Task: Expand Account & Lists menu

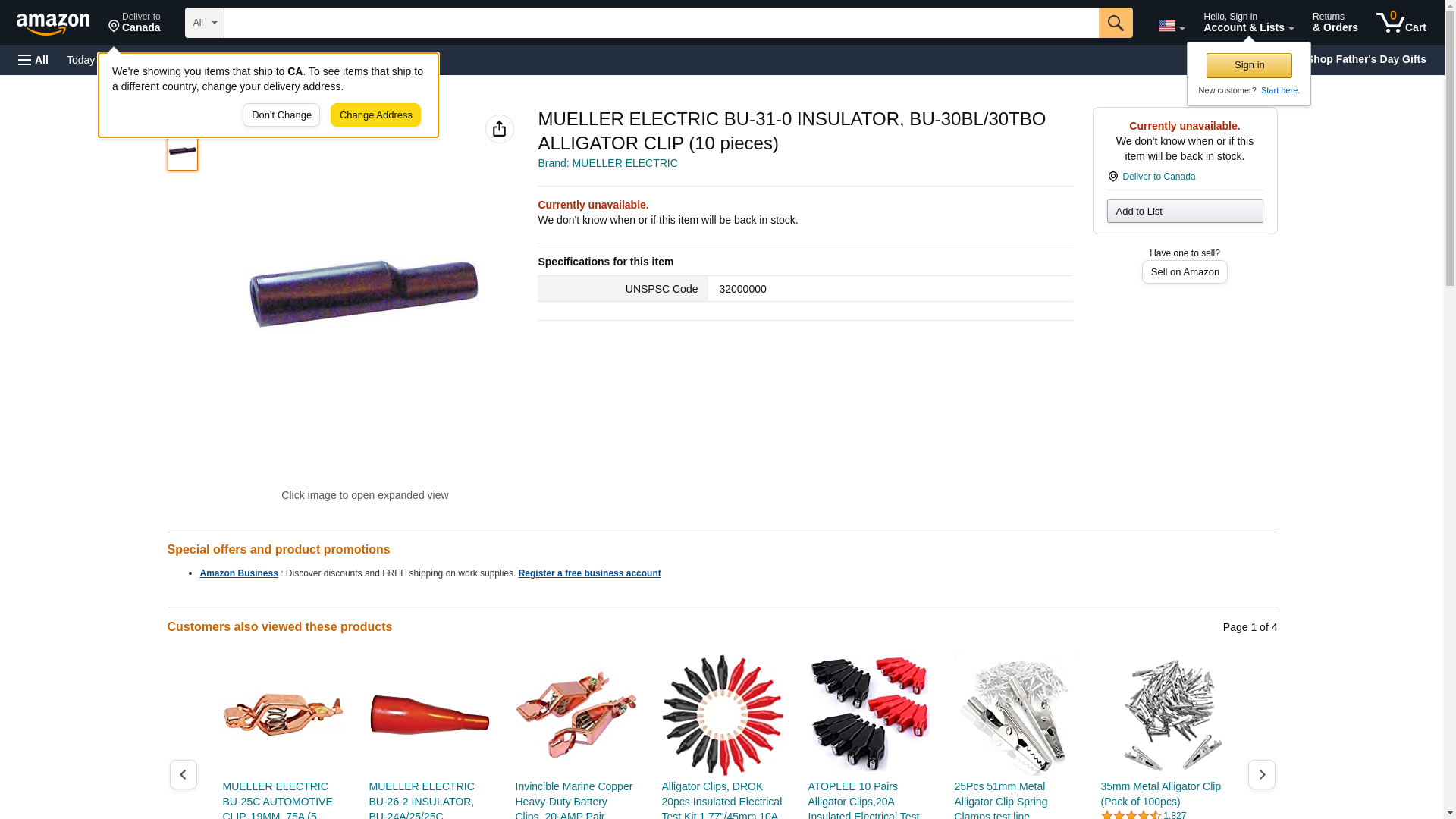Action: [x=1248, y=23]
